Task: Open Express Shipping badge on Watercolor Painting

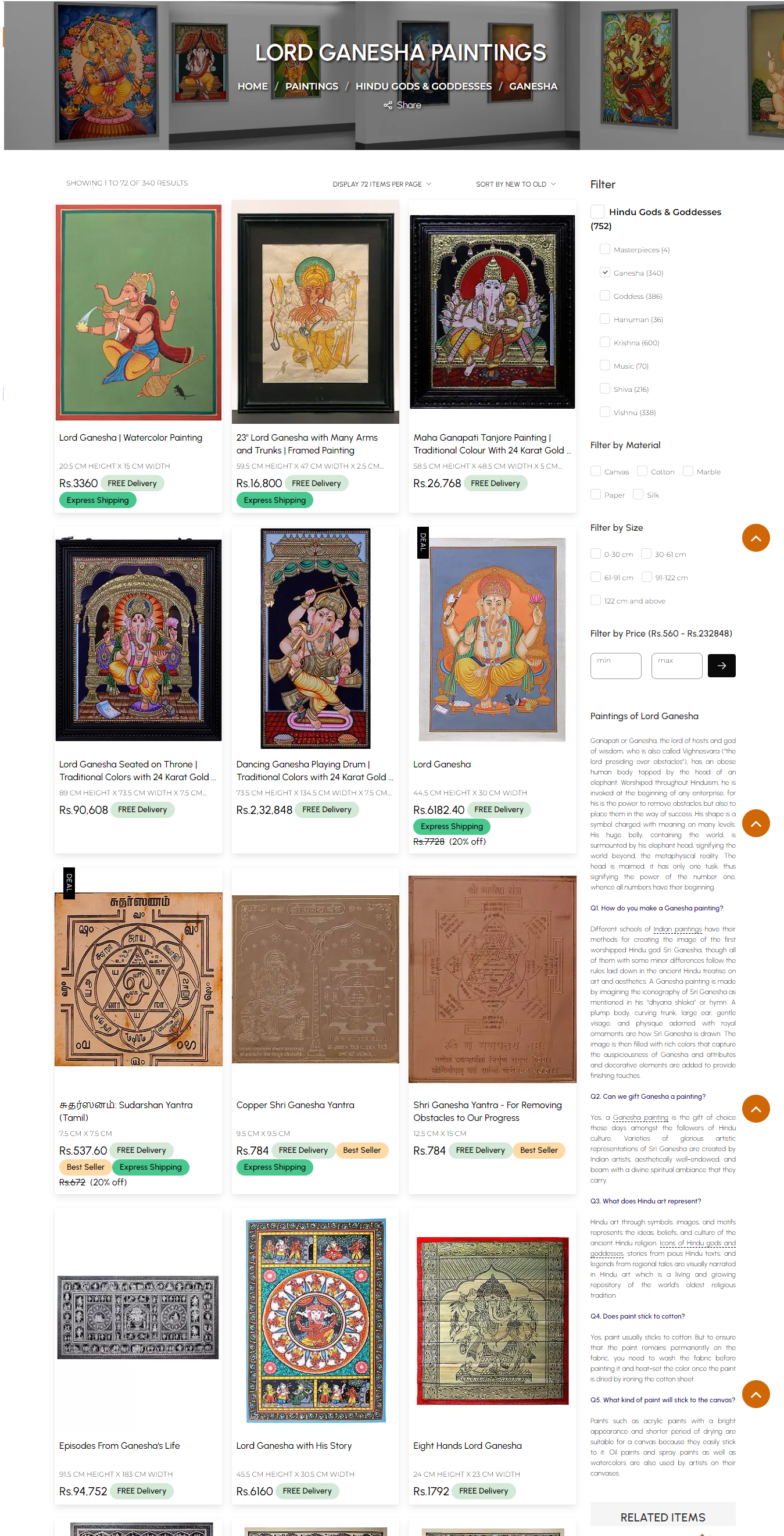Action: pyautogui.click(x=98, y=500)
